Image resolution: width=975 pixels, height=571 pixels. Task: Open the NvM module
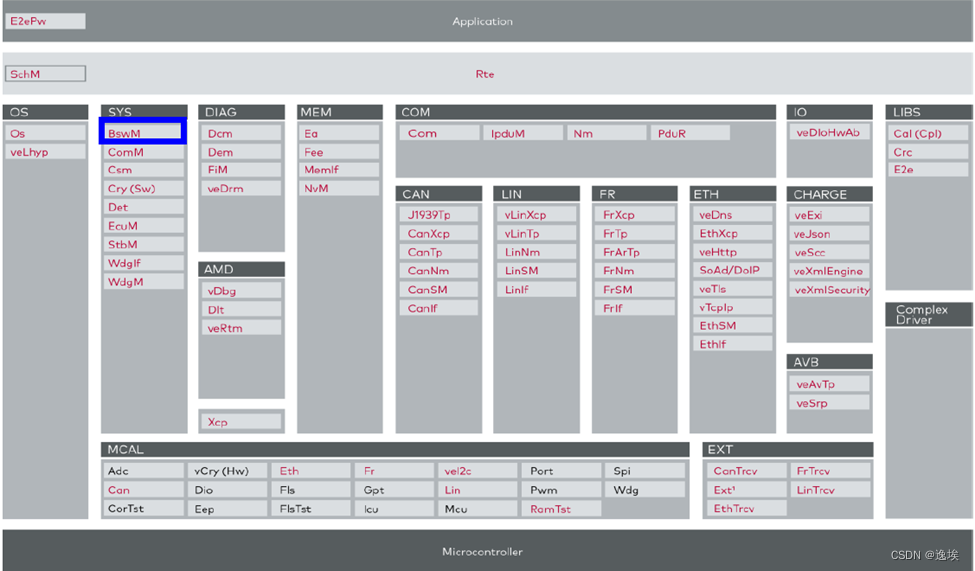(340, 188)
